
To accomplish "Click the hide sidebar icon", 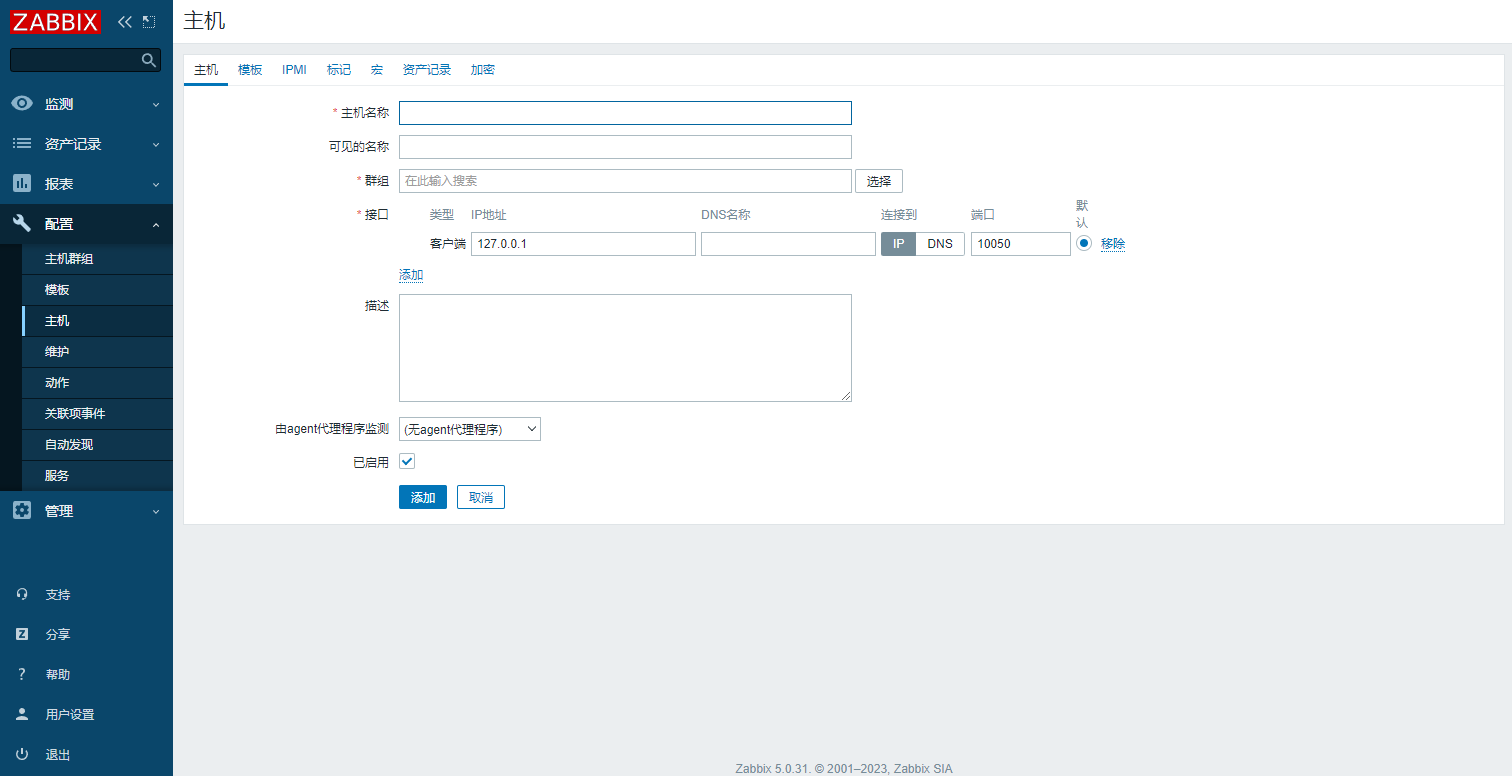I will point(149,21).
